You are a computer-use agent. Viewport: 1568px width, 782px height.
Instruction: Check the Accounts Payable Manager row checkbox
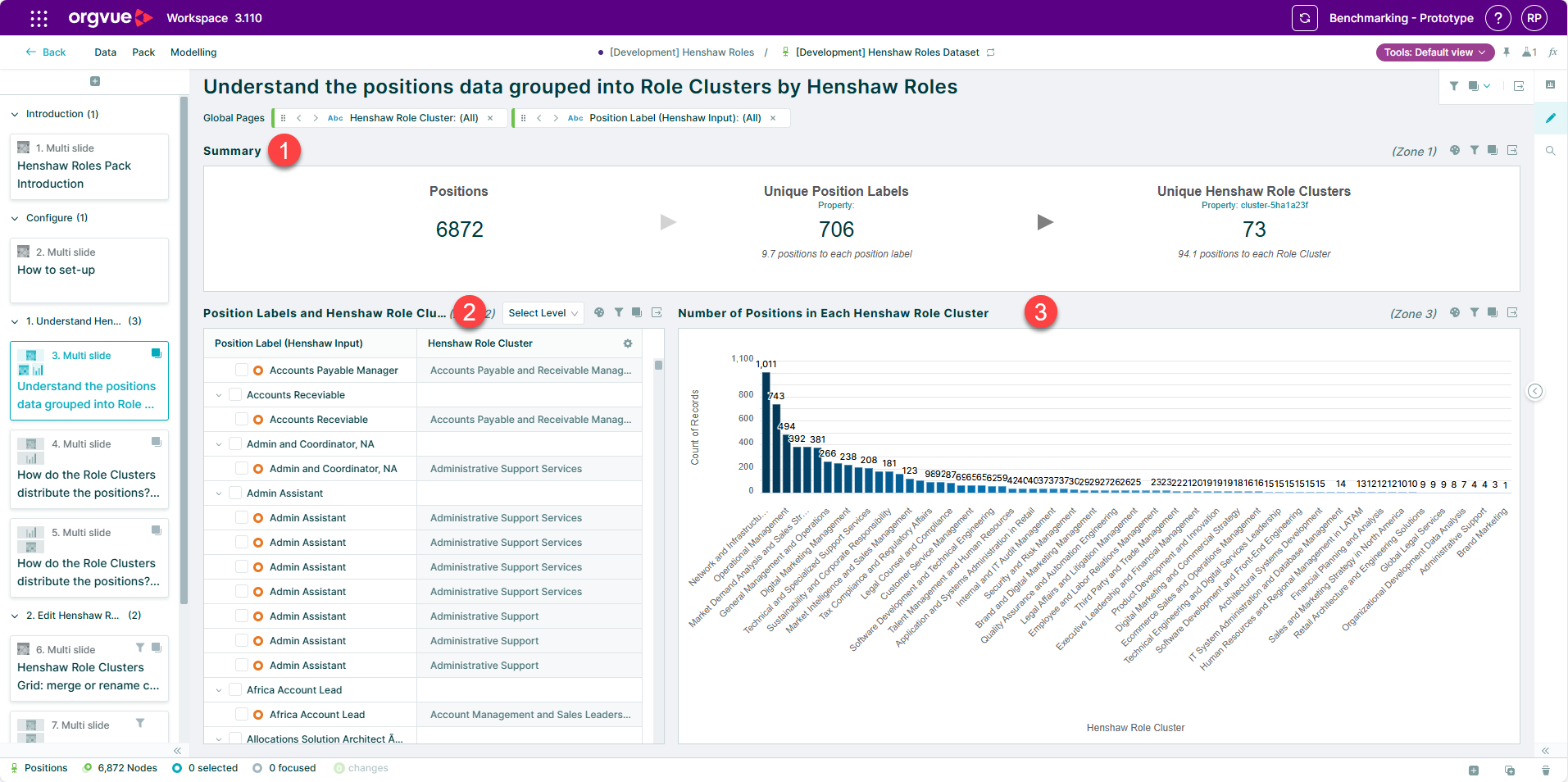tap(242, 370)
